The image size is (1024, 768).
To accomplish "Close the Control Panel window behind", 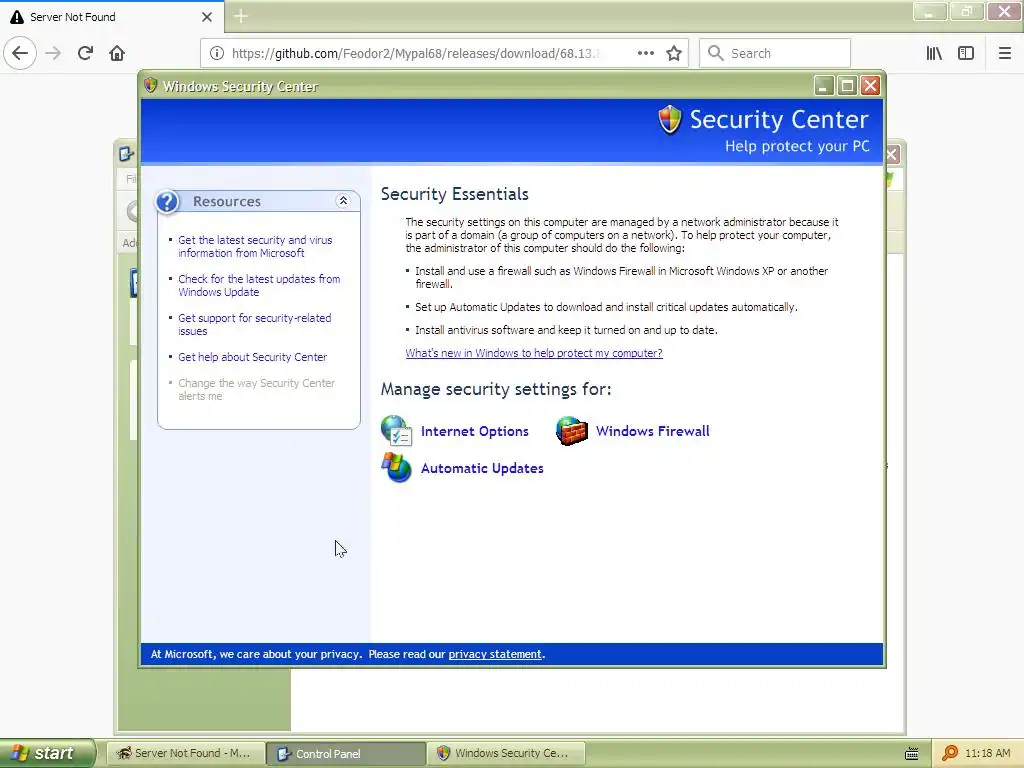I will pos(893,155).
